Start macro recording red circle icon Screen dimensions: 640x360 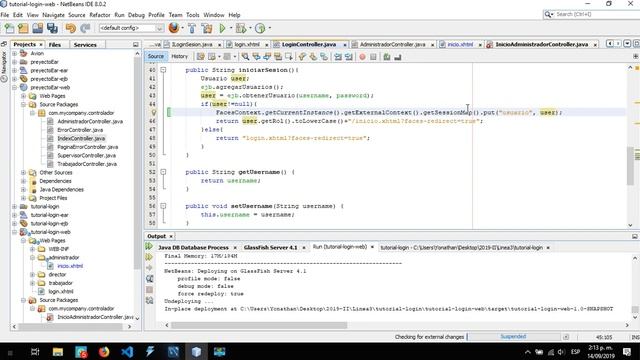click(362, 57)
